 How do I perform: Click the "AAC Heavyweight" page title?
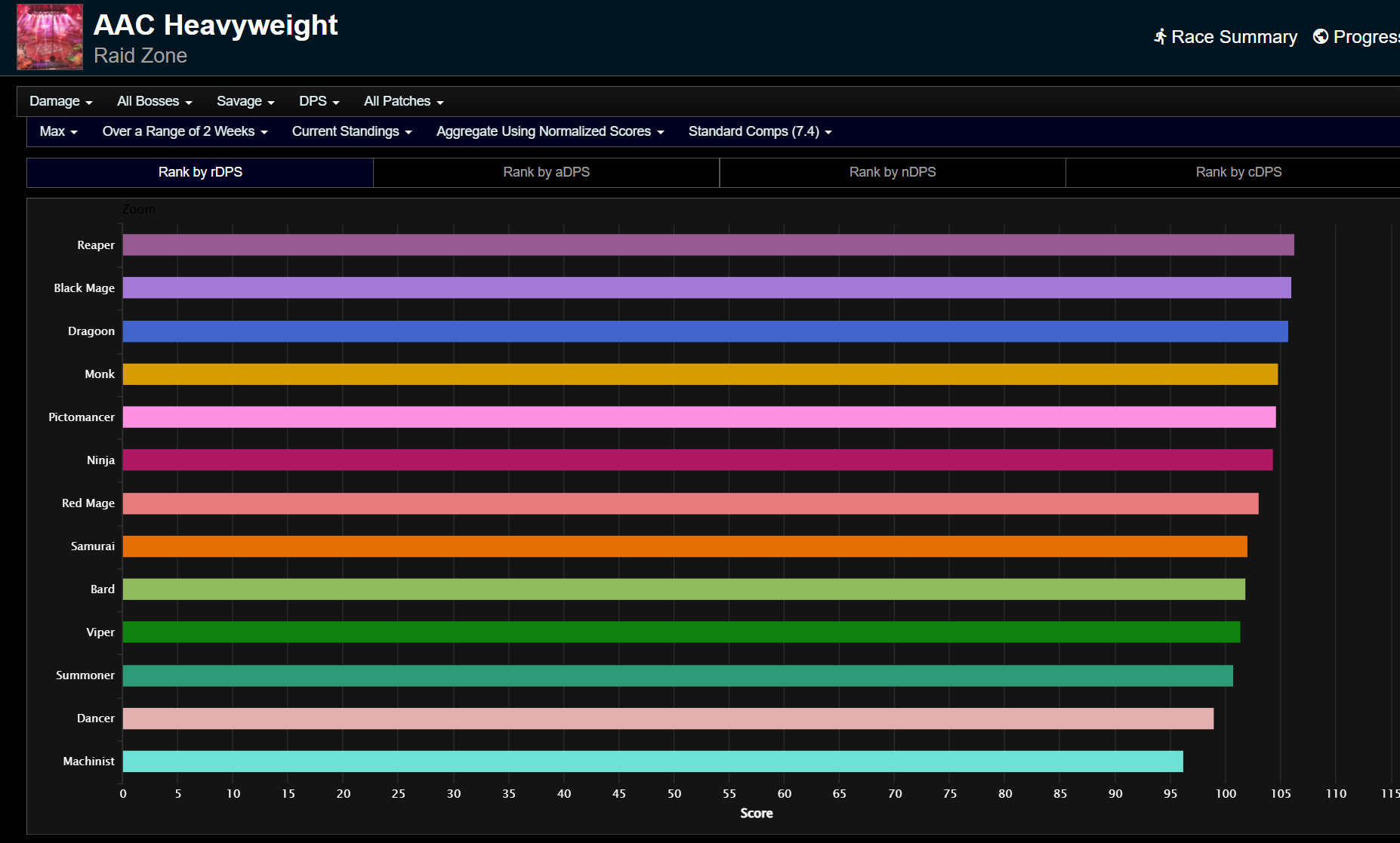tap(215, 25)
